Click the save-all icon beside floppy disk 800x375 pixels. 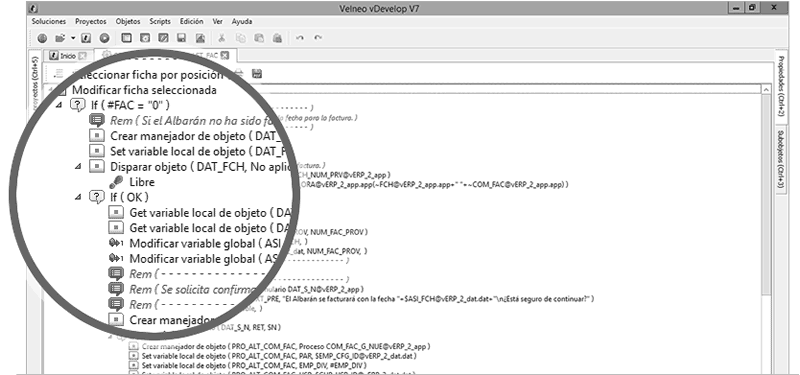point(200,38)
